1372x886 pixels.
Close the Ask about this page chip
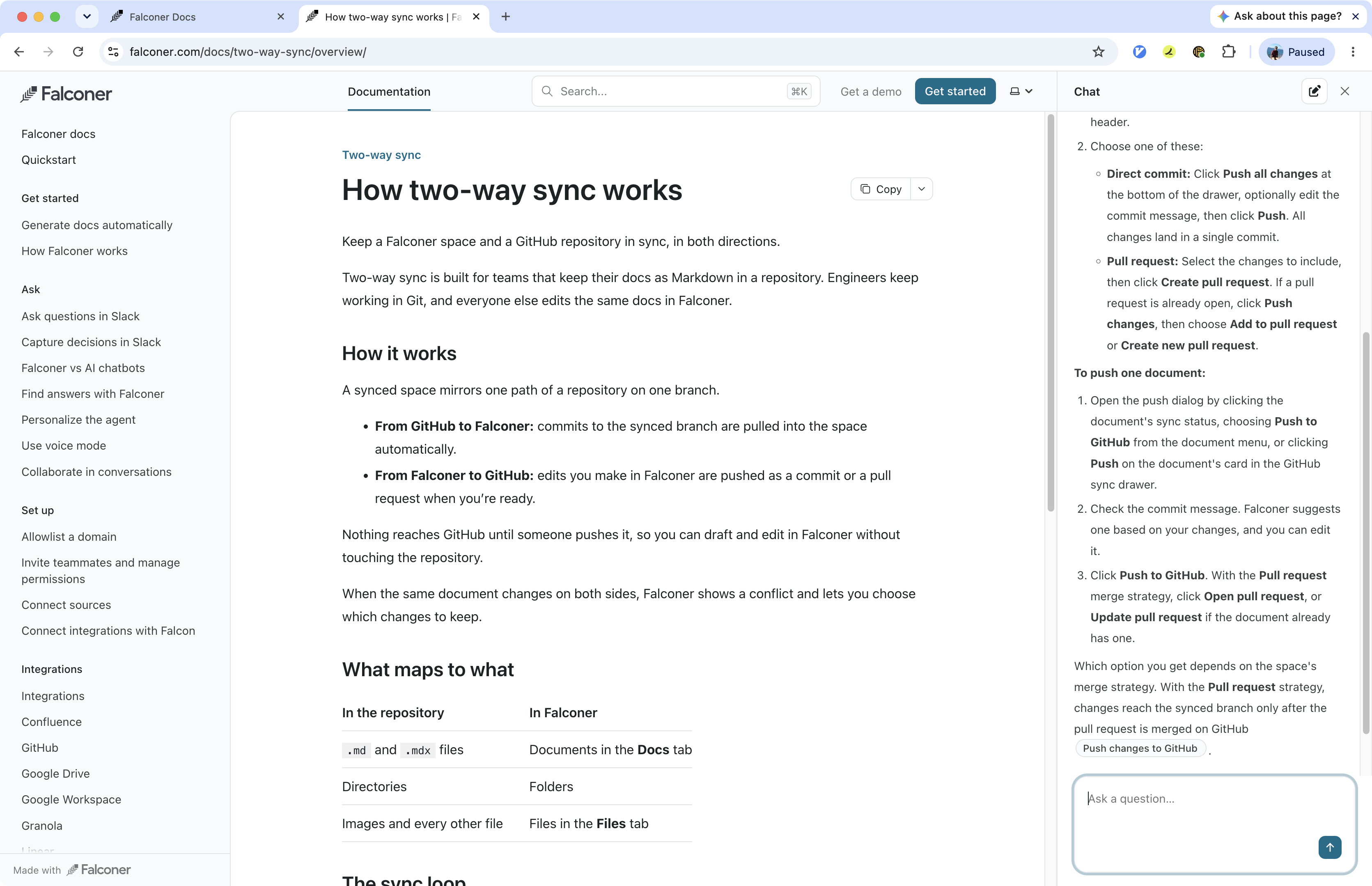tap(1355, 16)
